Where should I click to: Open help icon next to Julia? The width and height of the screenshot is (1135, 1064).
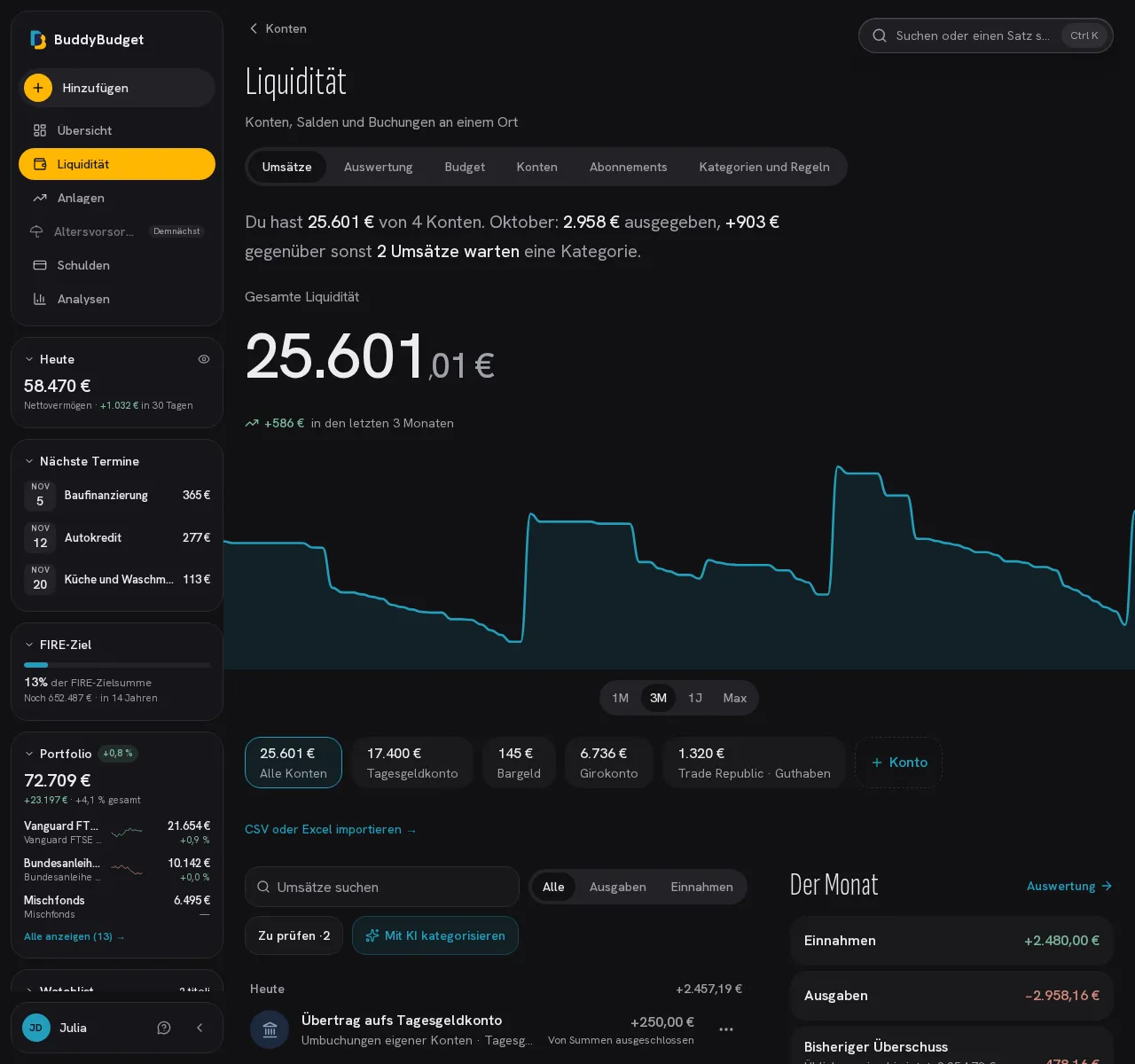coord(164,1028)
